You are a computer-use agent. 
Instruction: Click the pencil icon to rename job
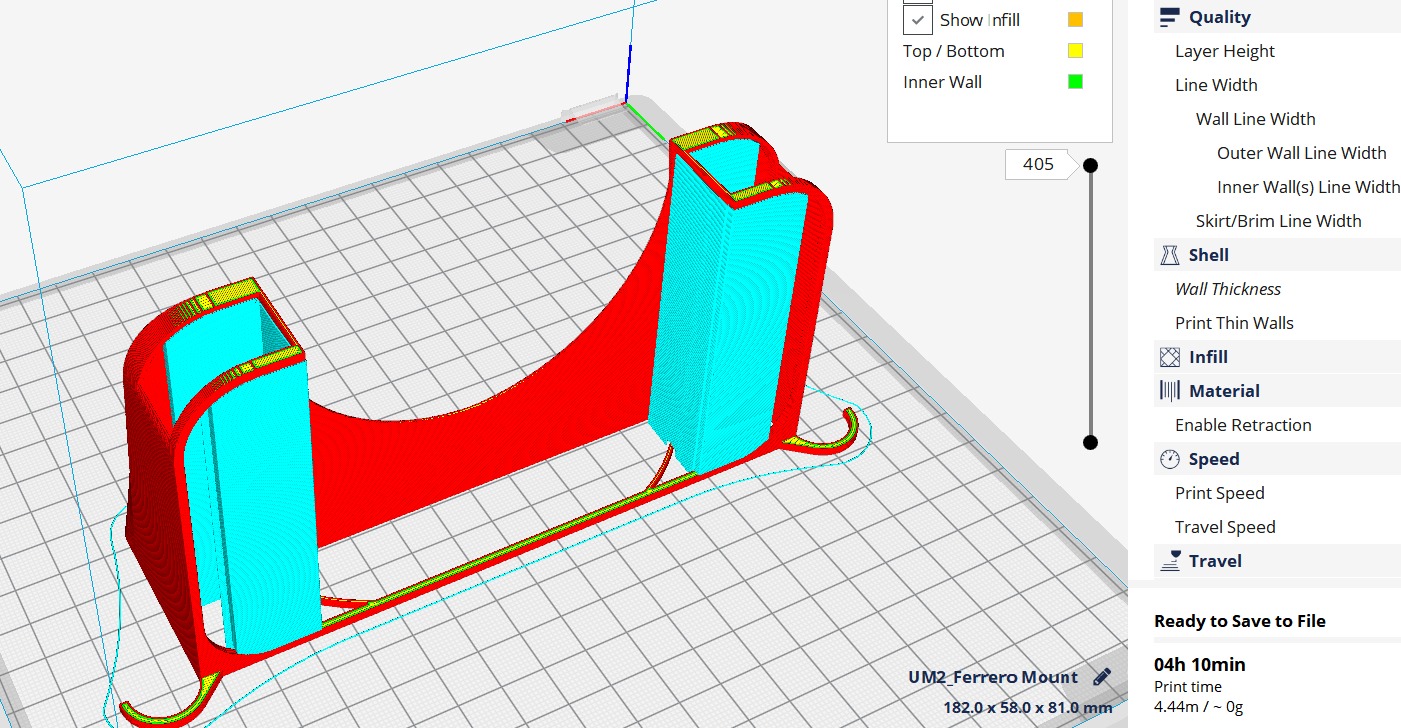(x=1102, y=677)
